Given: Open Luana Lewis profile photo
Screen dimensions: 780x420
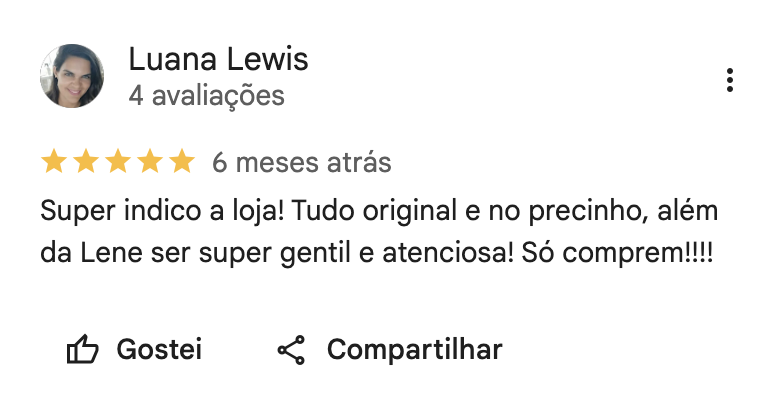Looking at the screenshot, I should [x=72, y=76].
